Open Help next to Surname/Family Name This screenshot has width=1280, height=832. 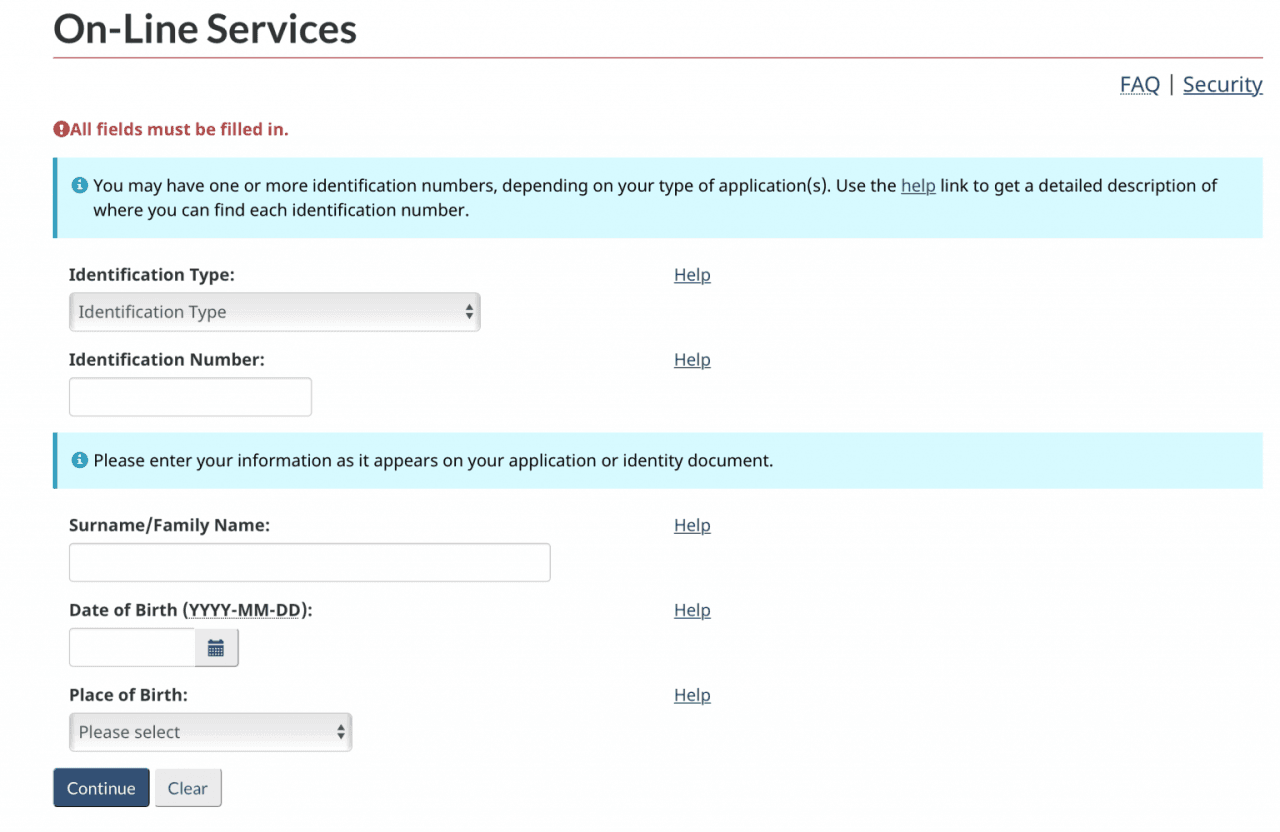[x=692, y=525]
